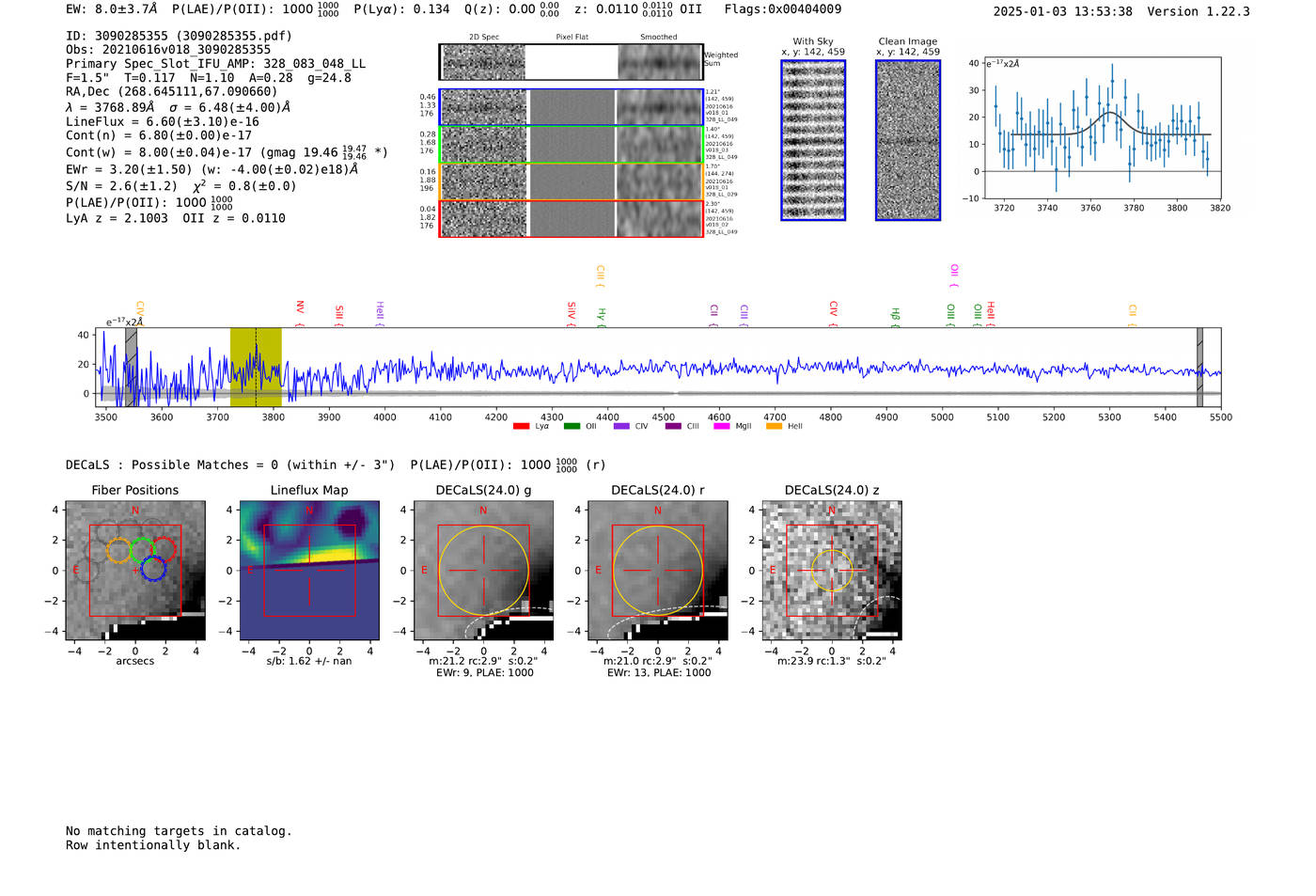Select the CIV purple legend swatch
The width and height of the screenshot is (1316, 896).
click(x=621, y=426)
